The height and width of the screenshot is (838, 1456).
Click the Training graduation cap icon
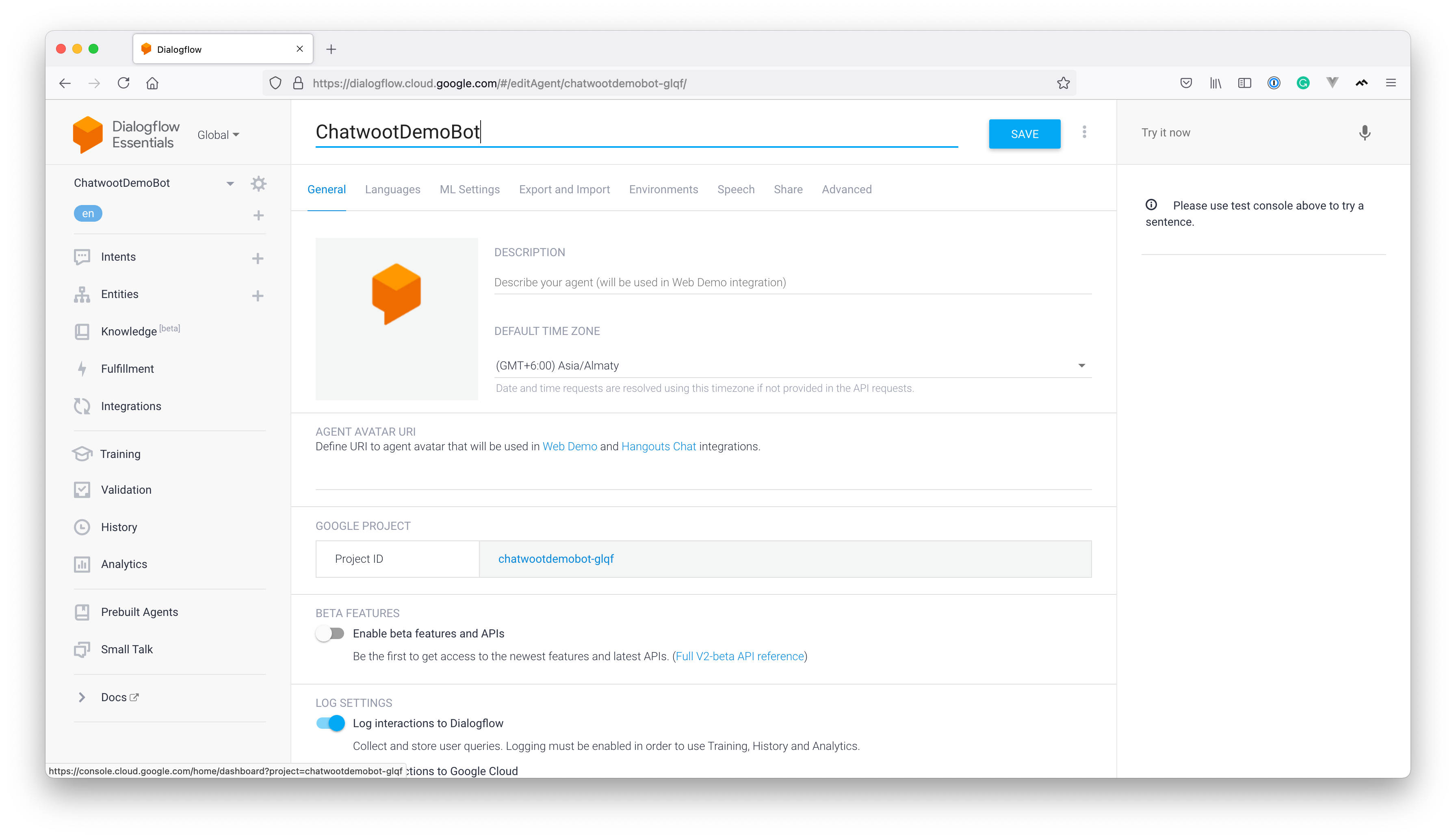[83, 453]
